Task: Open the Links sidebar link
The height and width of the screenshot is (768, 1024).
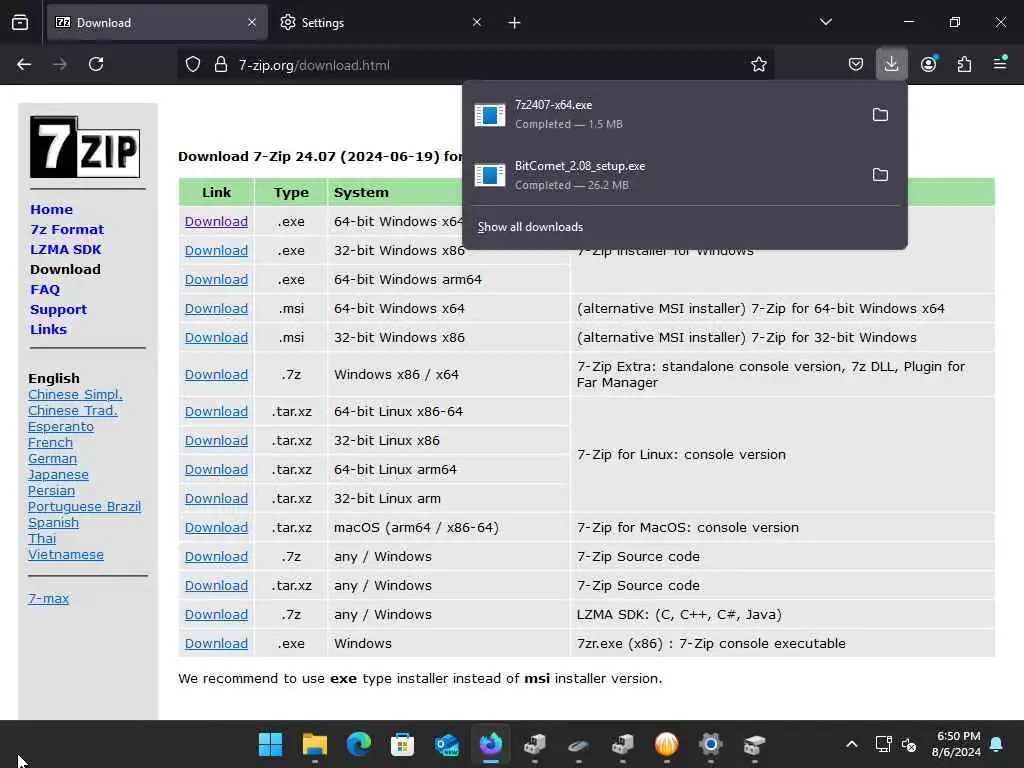Action: click(x=48, y=329)
